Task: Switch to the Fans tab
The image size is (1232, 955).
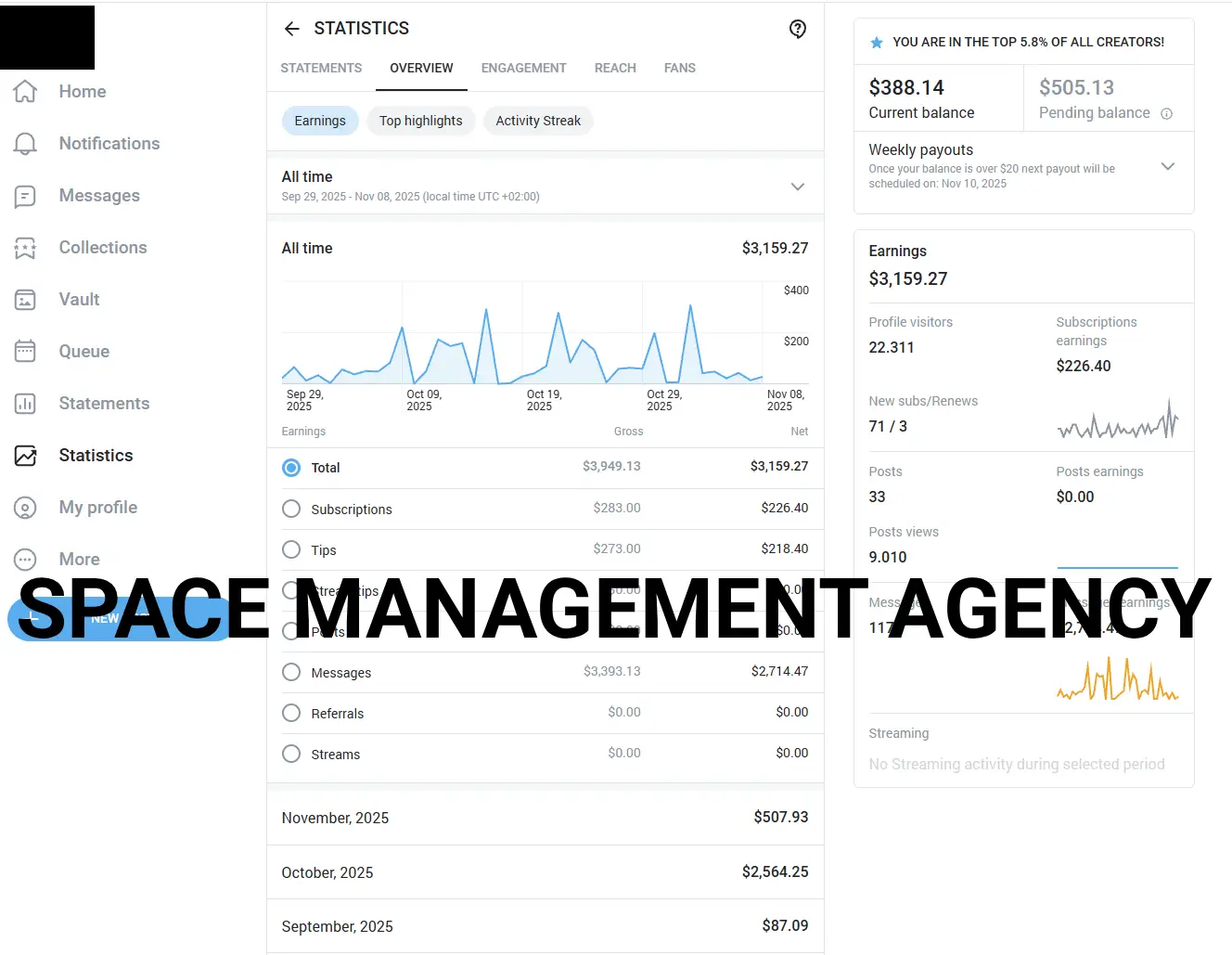Action: (x=679, y=68)
